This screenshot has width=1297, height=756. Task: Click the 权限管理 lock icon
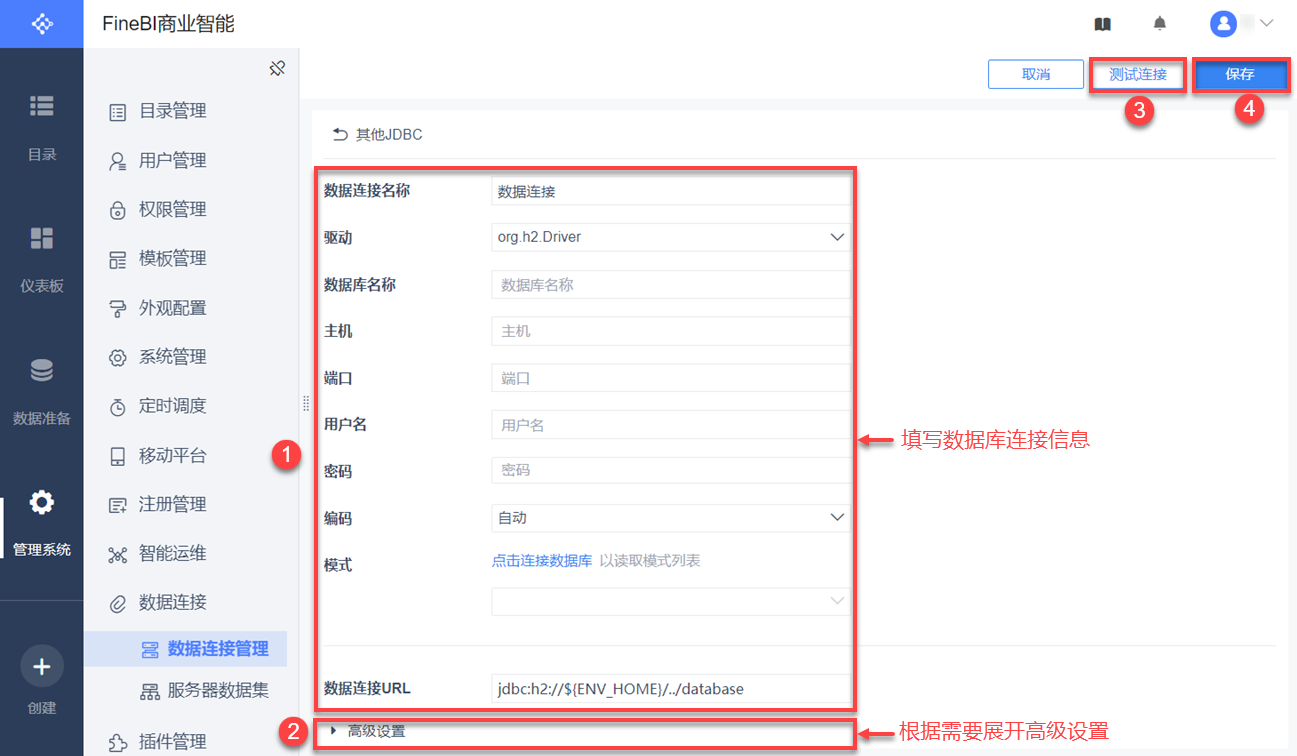click(x=118, y=210)
